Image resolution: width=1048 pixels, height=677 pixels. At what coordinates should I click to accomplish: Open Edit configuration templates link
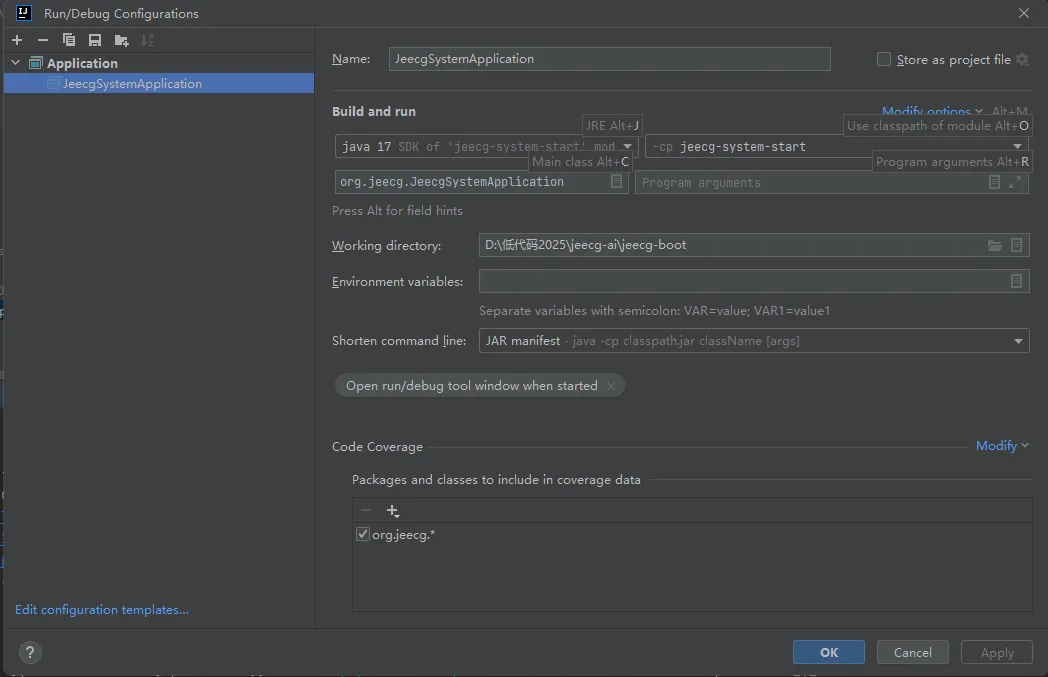(102, 610)
